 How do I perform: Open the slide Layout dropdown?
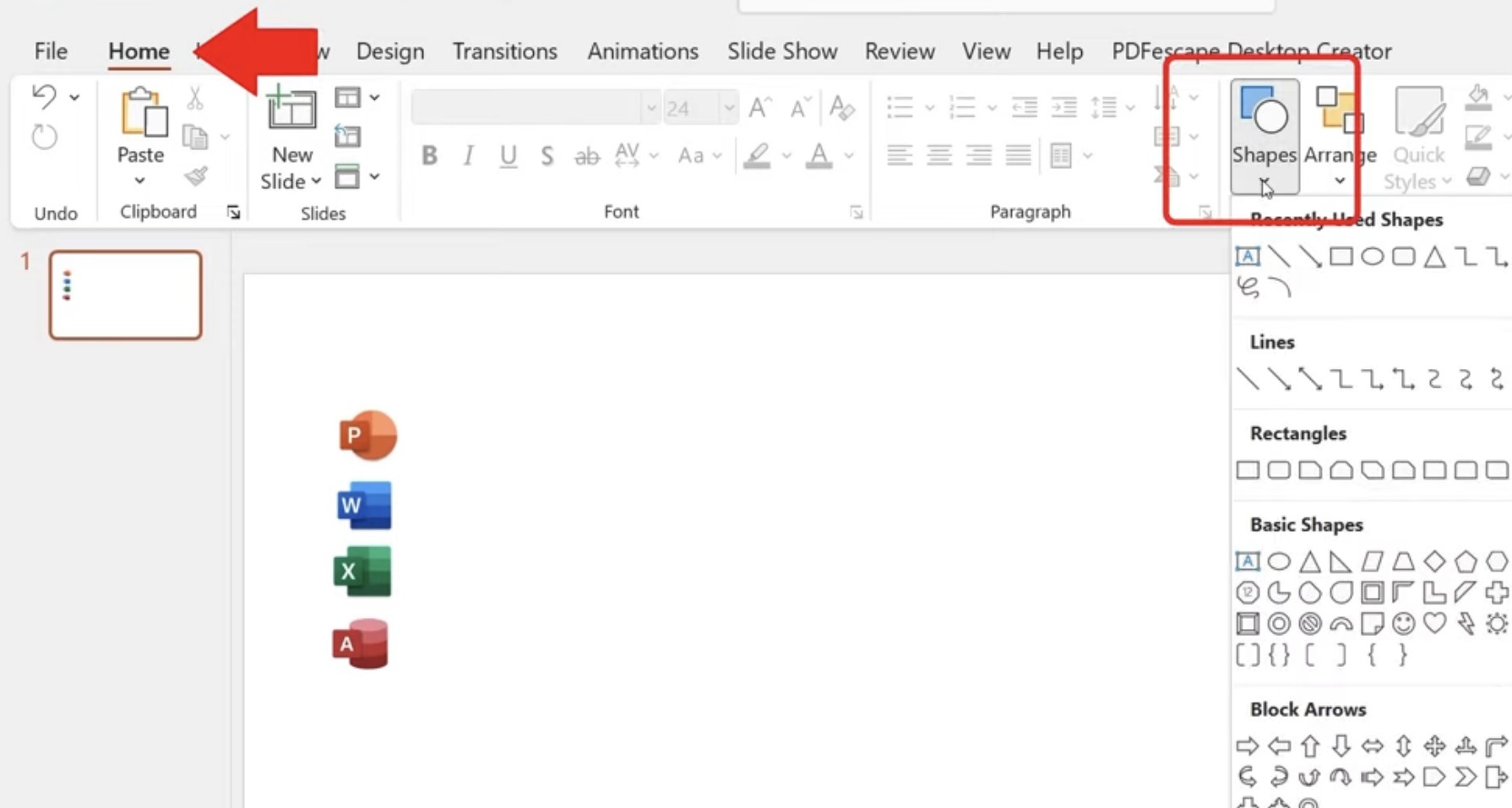click(356, 98)
